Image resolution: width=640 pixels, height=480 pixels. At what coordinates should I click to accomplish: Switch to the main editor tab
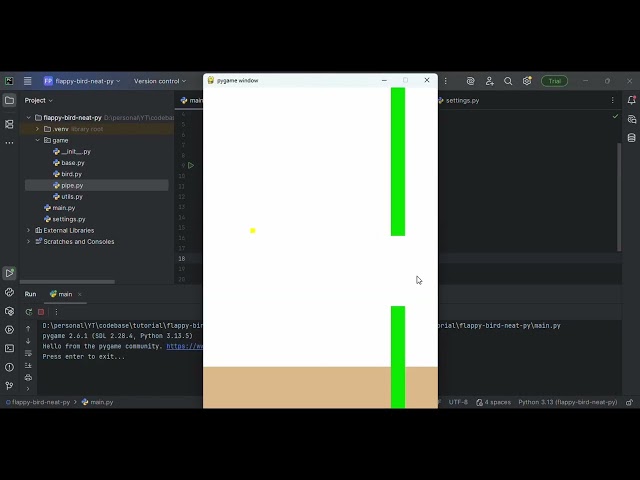[x=191, y=100]
